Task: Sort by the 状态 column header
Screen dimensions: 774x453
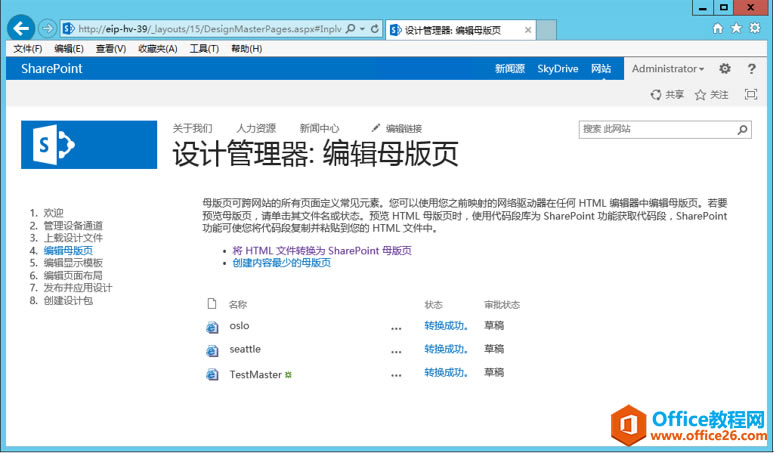Action: click(x=433, y=304)
